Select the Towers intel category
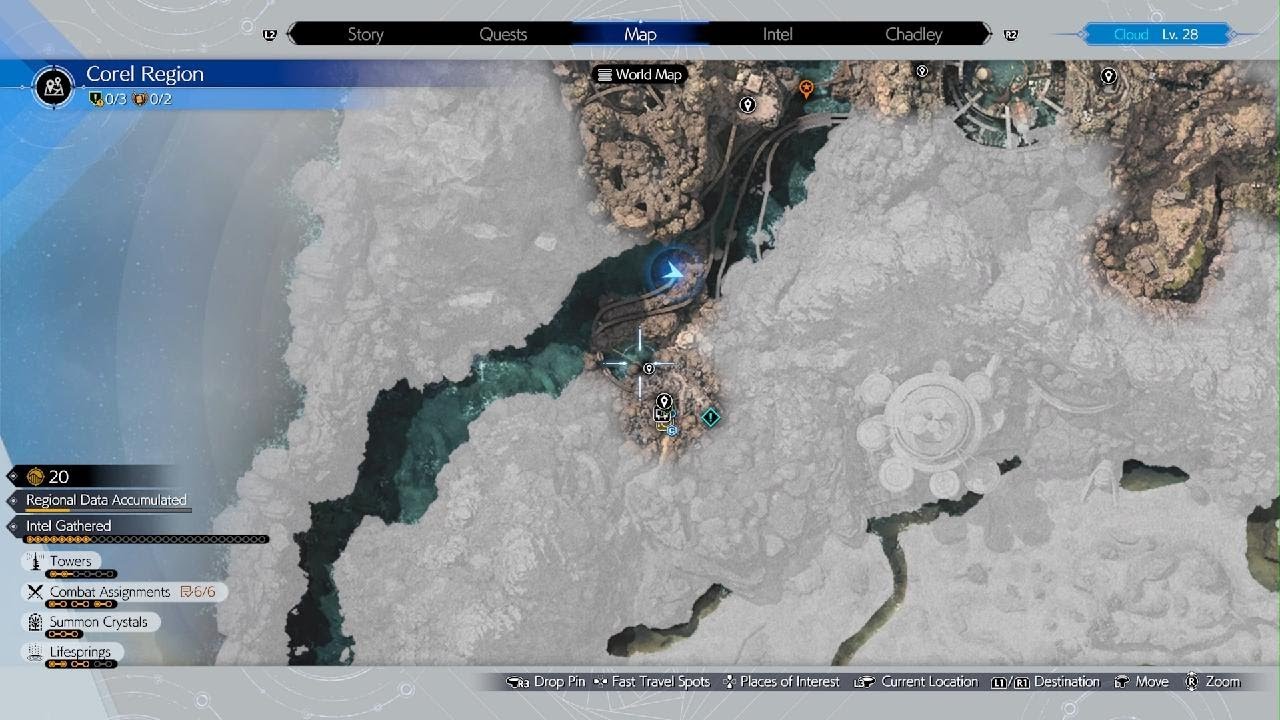The width and height of the screenshot is (1280, 720). pos(62,562)
